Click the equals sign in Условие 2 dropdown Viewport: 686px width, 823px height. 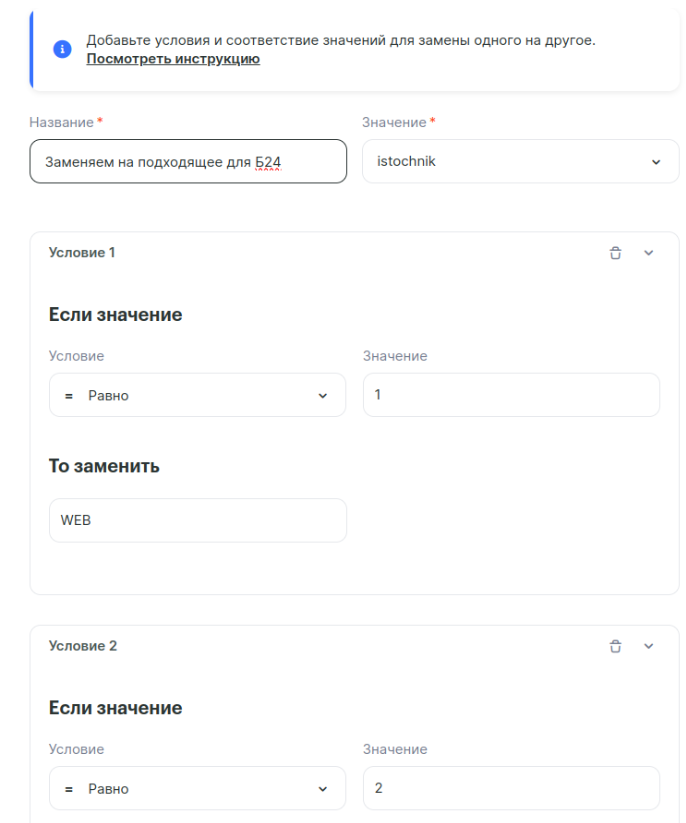[69, 789]
